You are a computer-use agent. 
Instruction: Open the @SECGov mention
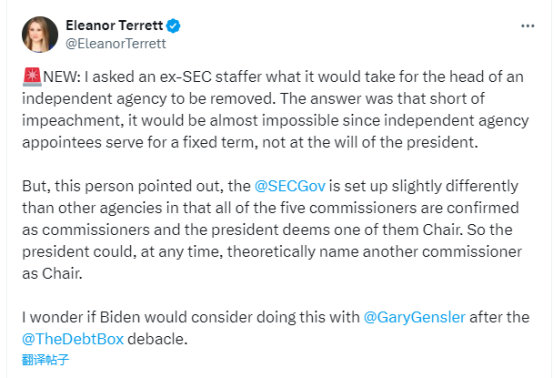point(290,186)
